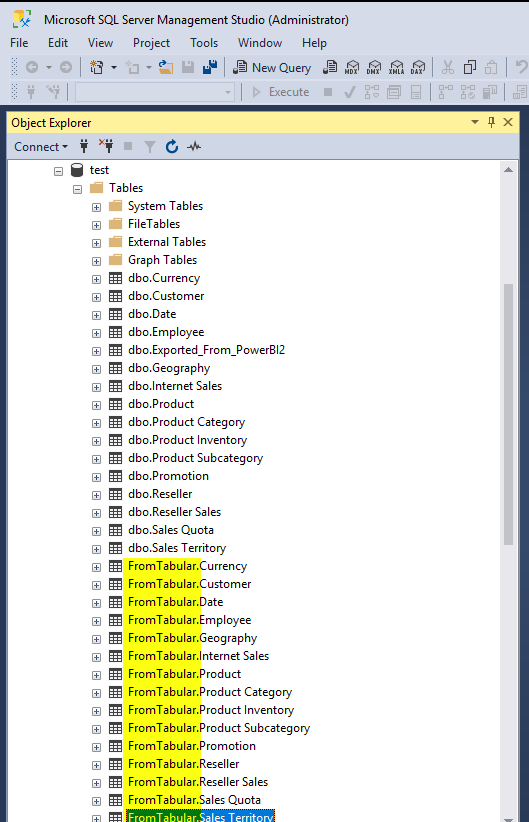This screenshot has width=529, height=822.
Task: Open the Connect dropdown in Object Explorer
Action: (x=41, y=147)
